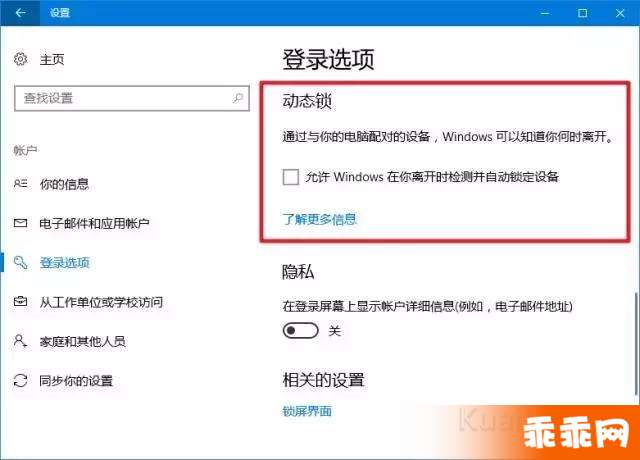Open 你的信息 settings page
The width and height of the screenshot is (640, 460).
tap(64, 184)
